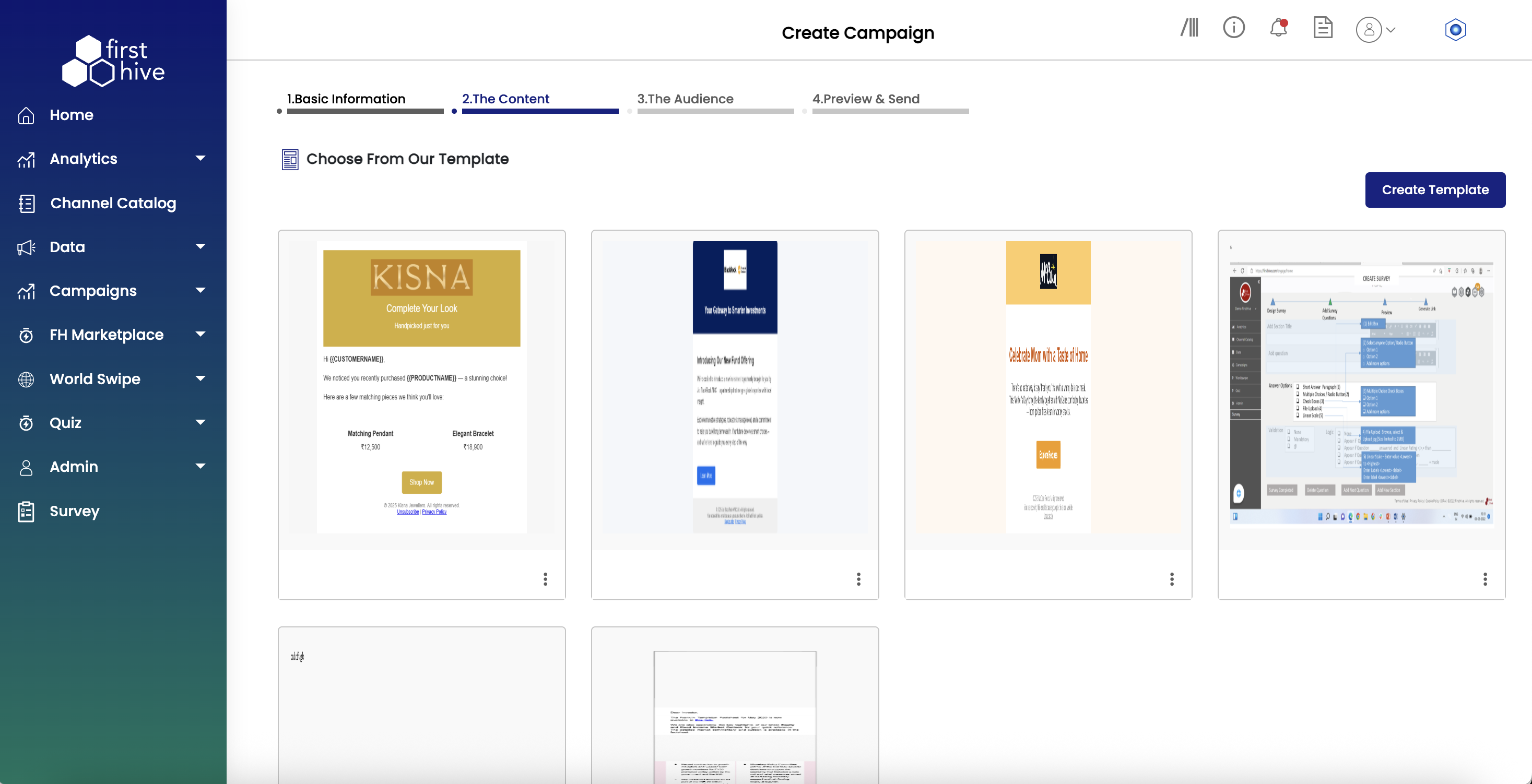
Task: Click the Analytics chart icon
Action: click(26, 159)
